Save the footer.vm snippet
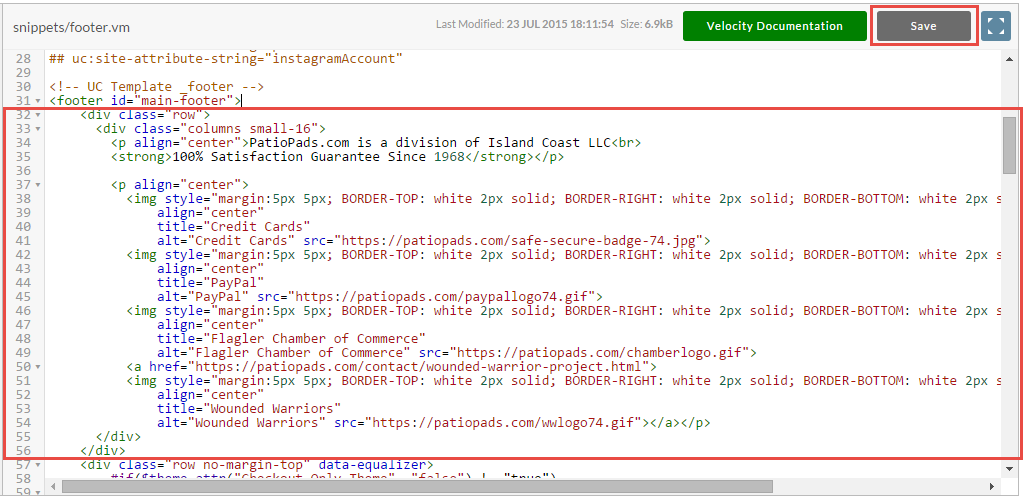 (923, 26)
